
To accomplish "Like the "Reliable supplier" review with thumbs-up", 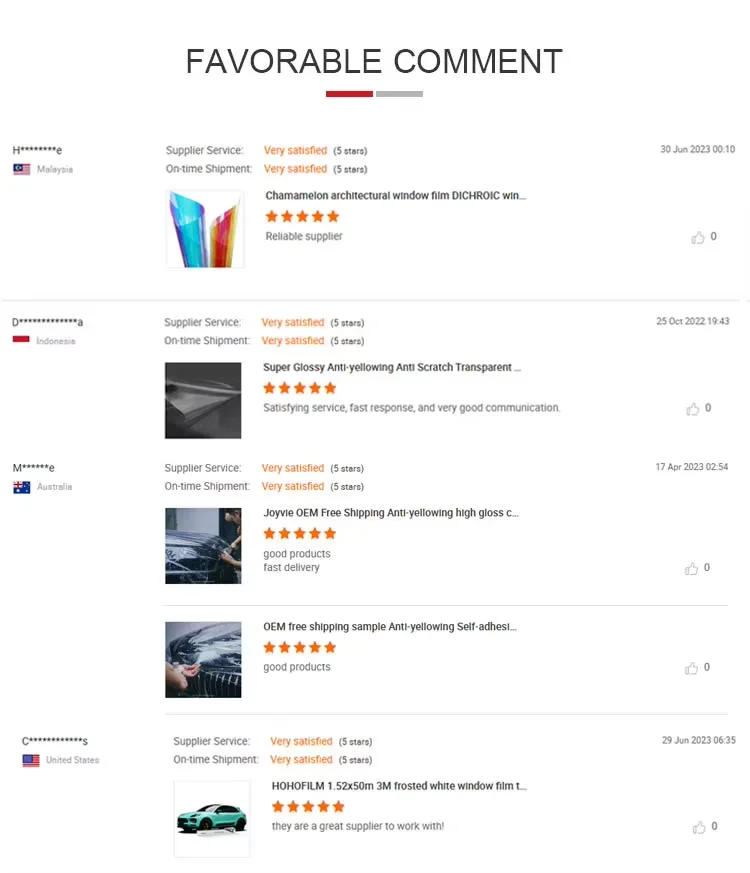I will coord(698,237).
